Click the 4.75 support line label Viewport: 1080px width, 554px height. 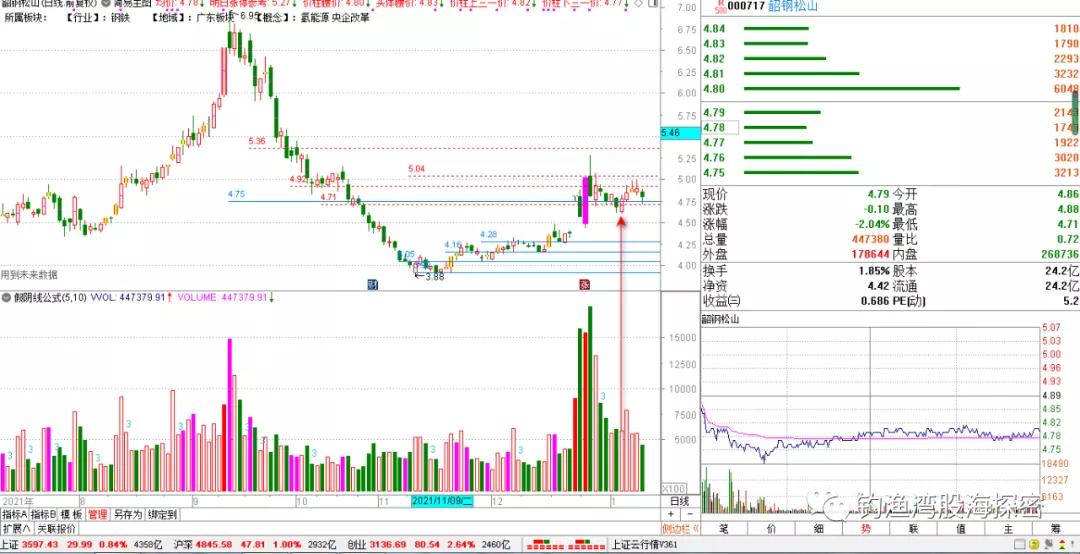coord(236,194)
